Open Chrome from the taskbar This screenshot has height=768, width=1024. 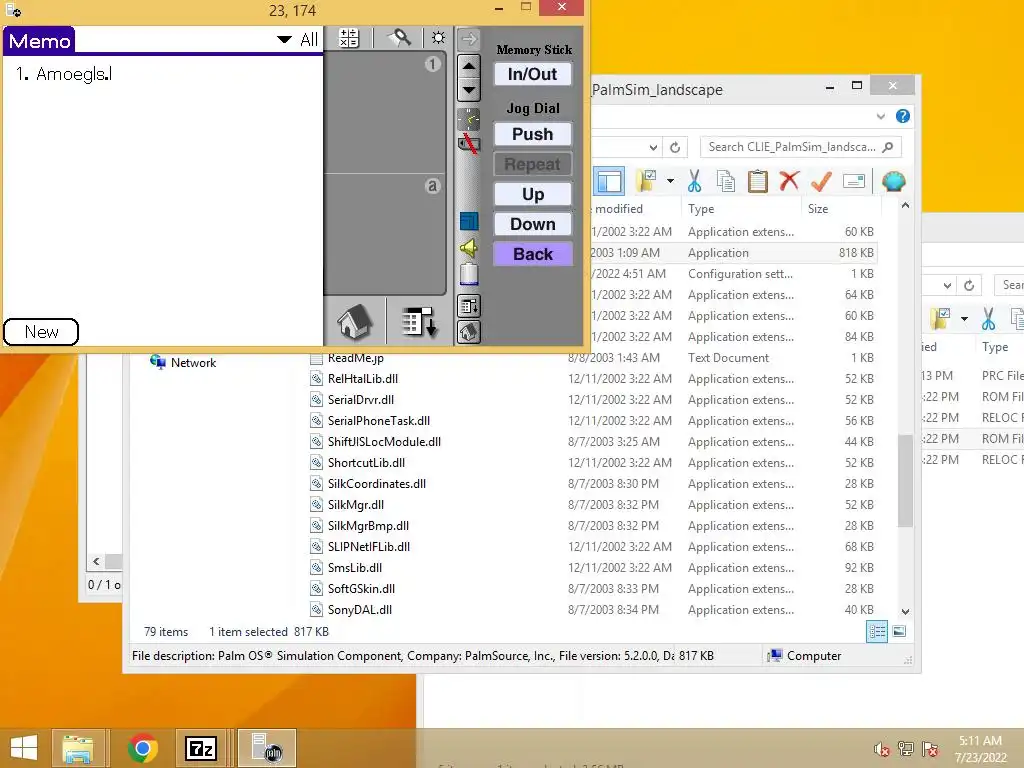pyautogui.click(x=142, y=748)
